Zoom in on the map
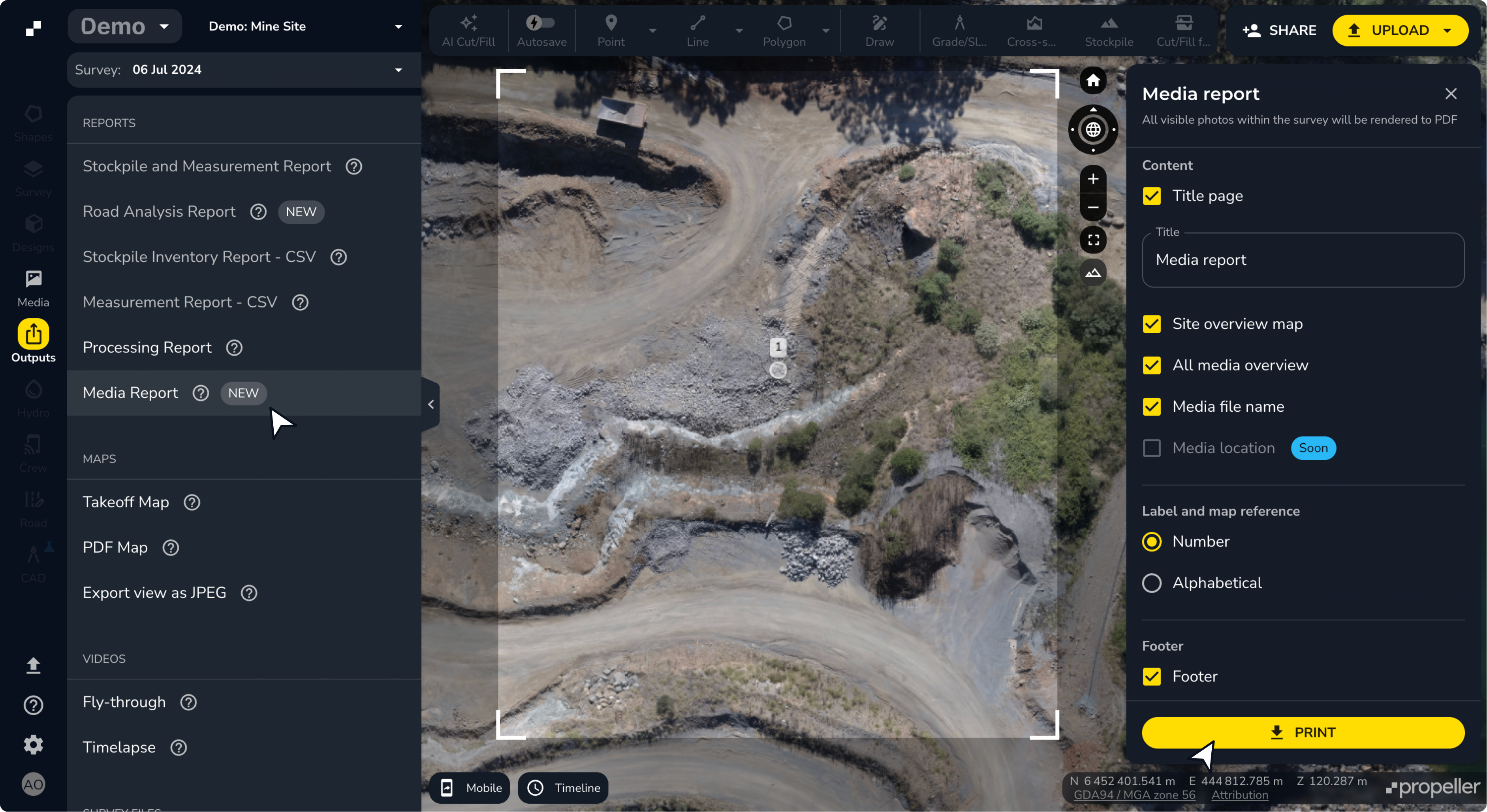This screenshot has width=1487, height=812. (x=1093, y=179)
